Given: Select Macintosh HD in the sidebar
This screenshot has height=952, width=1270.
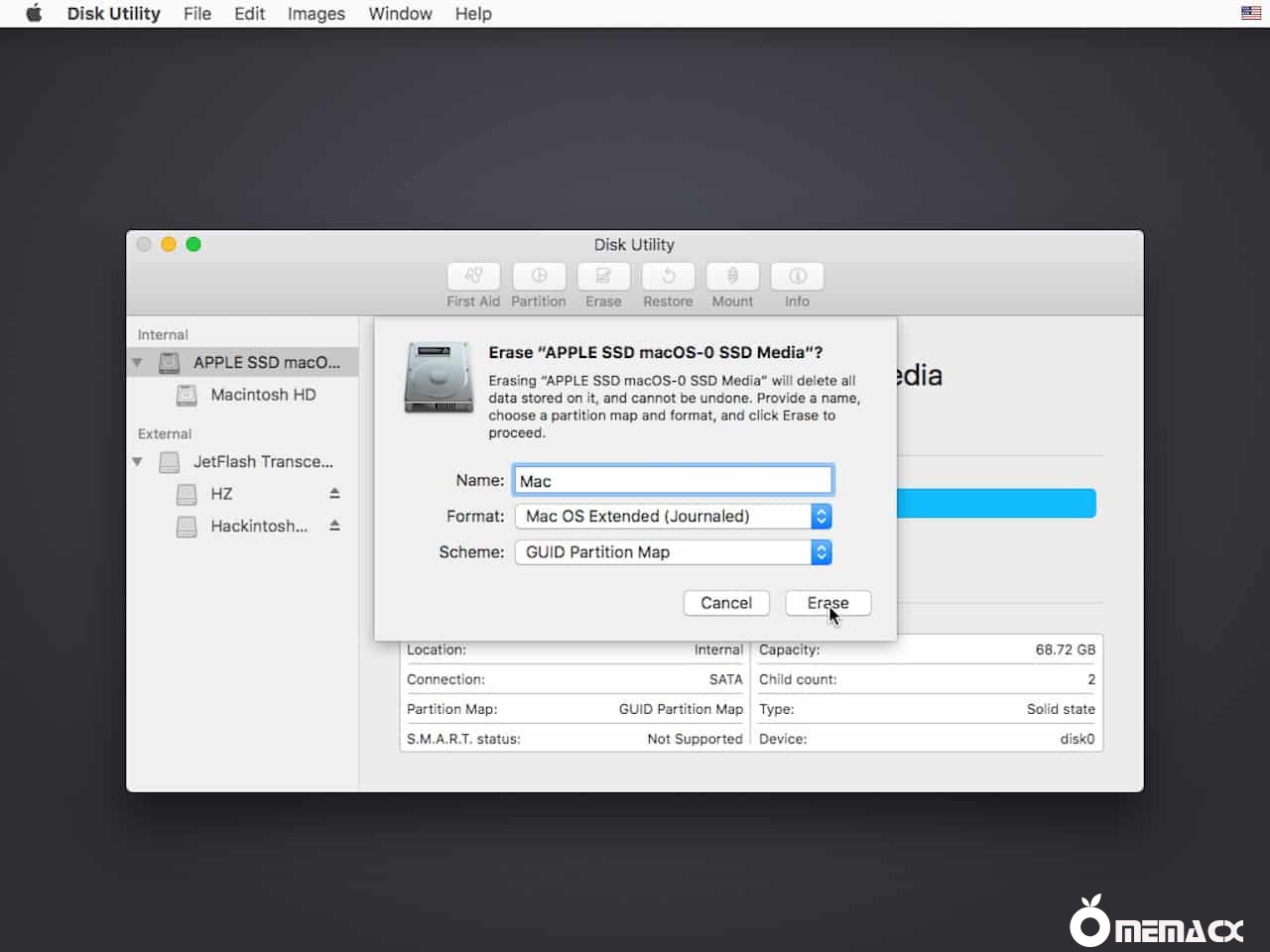Looking at the screenshot, I should point(263,395).
